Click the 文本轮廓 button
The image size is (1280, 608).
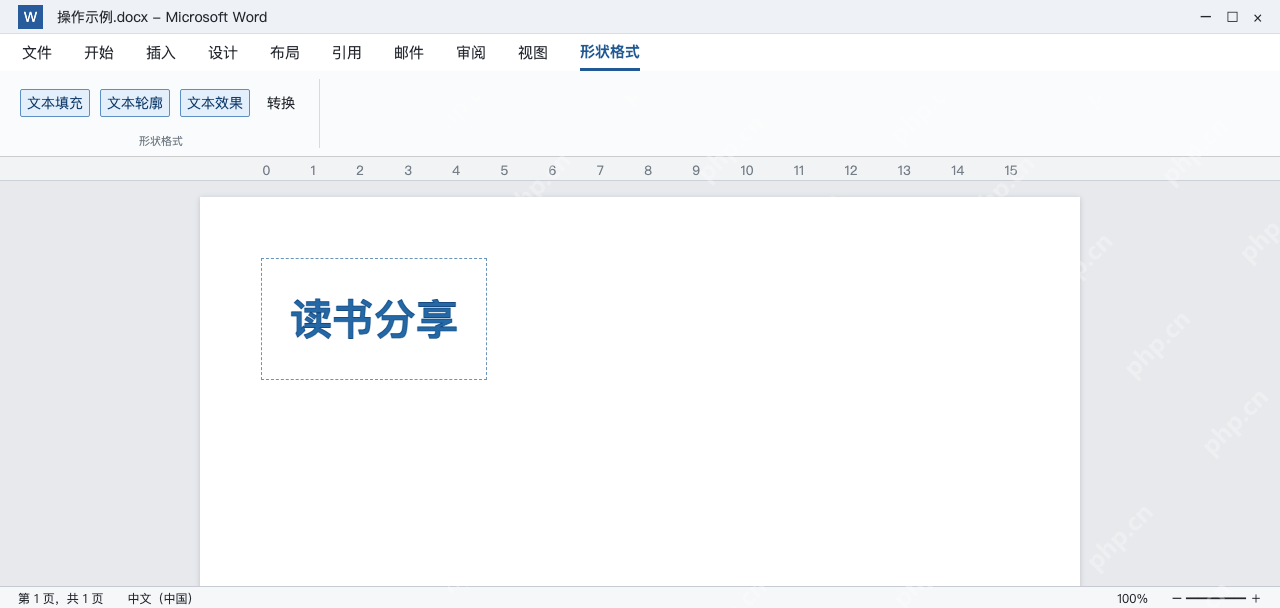pyautogui.click(x=135, y=103)
